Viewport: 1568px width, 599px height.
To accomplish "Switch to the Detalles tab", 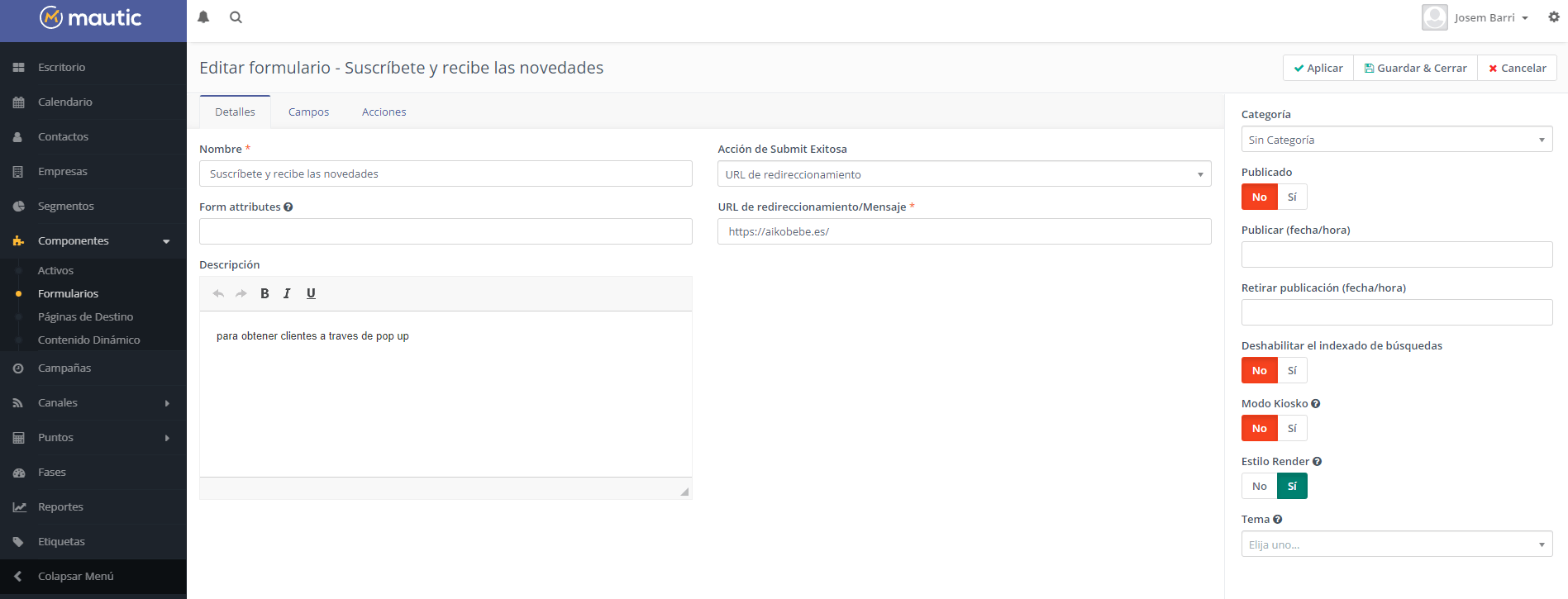I will point(235,112).
